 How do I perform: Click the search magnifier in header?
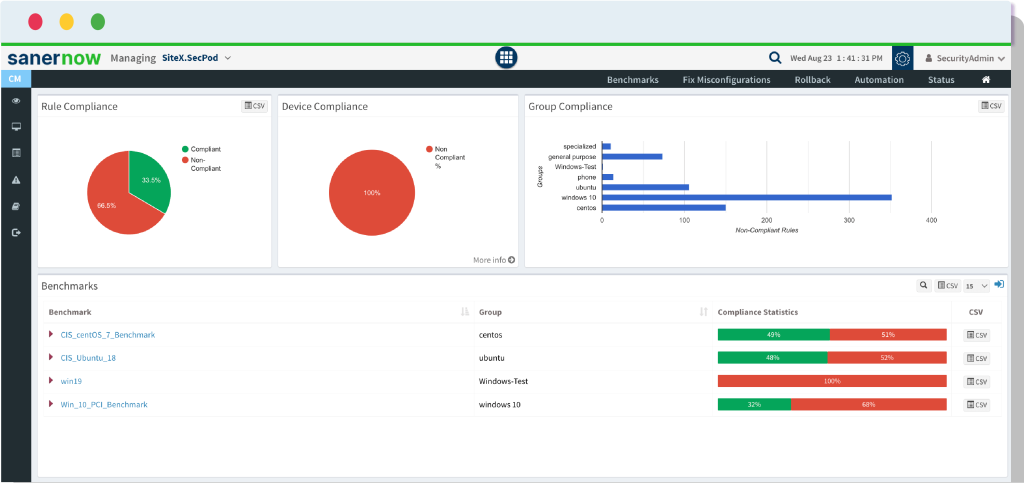pyautogui.click(x=775, y=57)
